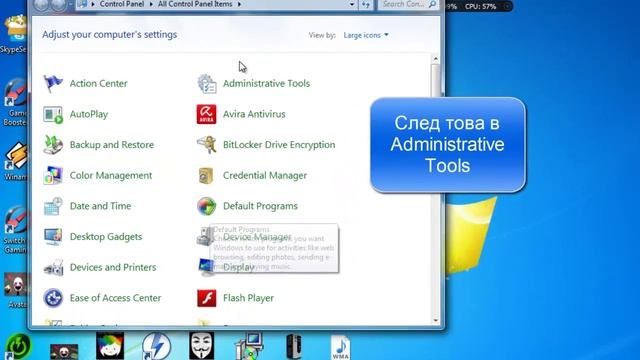Screen dimensions: 640x360
Task: Open the Ease of Access Center link
Action: pyautogui.click(x=115, y=298)
